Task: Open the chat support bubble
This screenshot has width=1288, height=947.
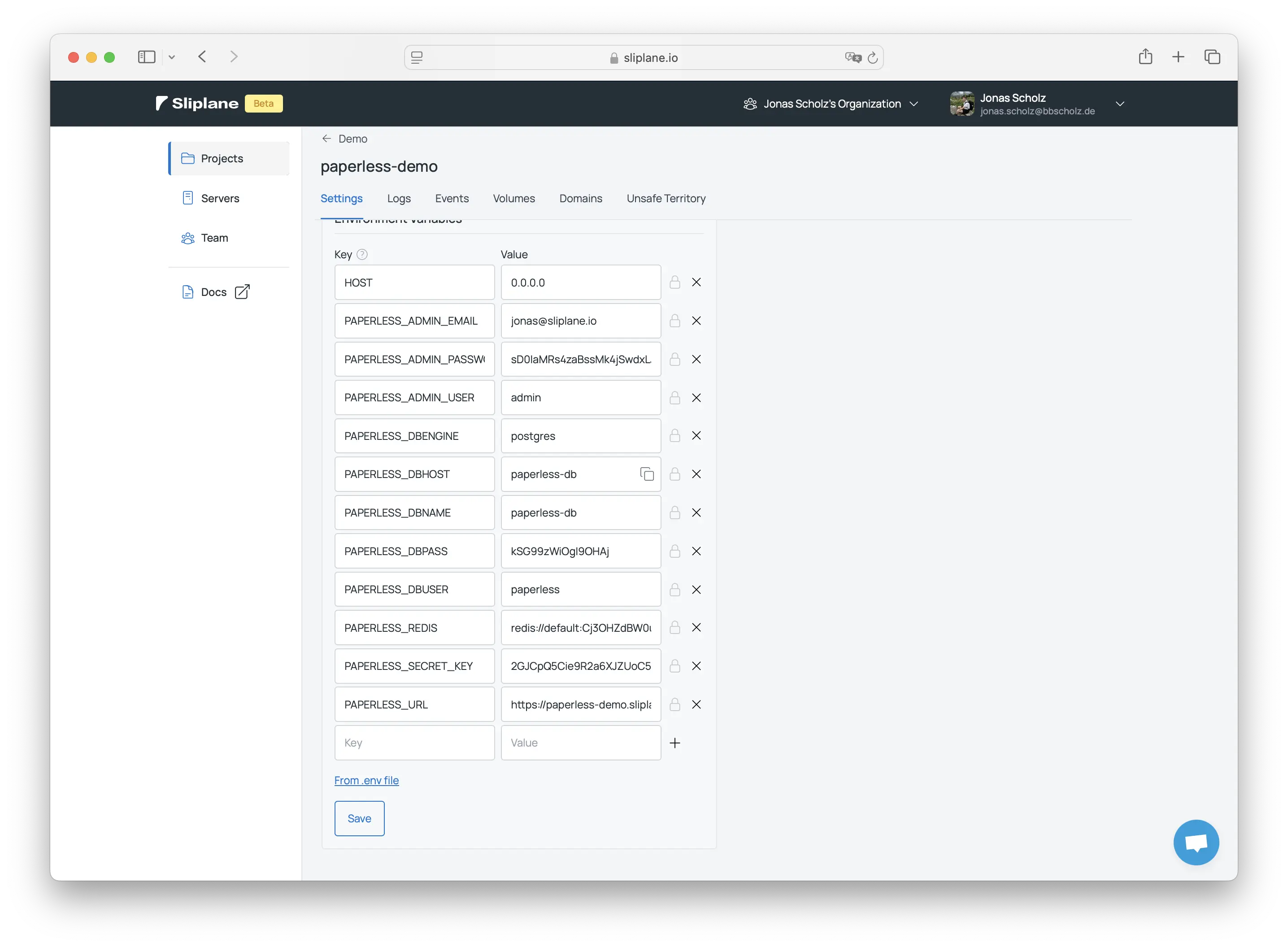Action: tap(1196, 842)
